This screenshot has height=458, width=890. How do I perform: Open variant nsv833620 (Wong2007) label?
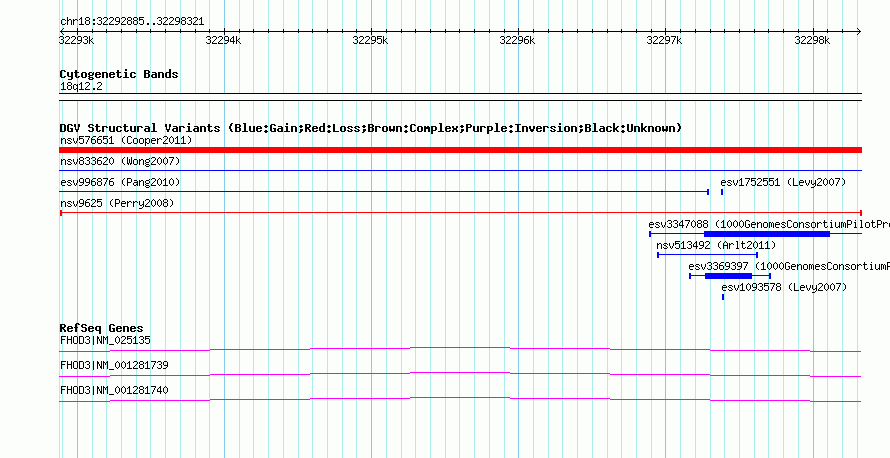[x=120, y=161]
